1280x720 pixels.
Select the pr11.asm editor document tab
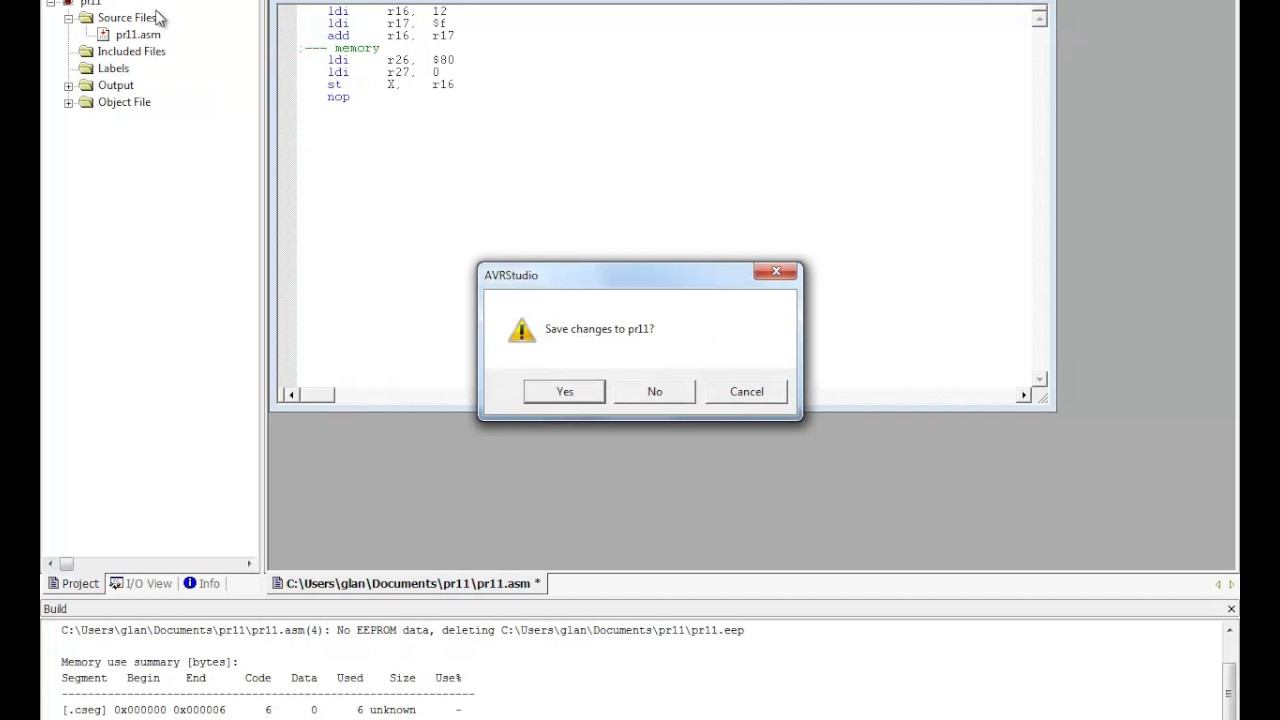pyautogui.click(x=406, y=584)
